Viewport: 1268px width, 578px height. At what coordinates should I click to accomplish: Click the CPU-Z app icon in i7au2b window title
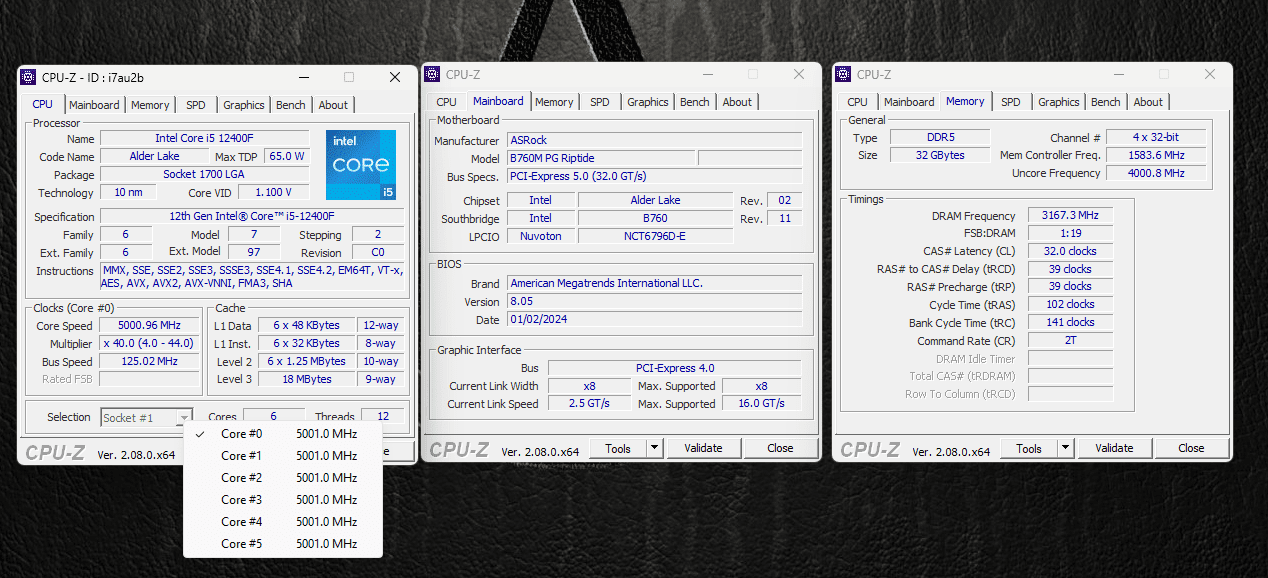coord(29,77)
